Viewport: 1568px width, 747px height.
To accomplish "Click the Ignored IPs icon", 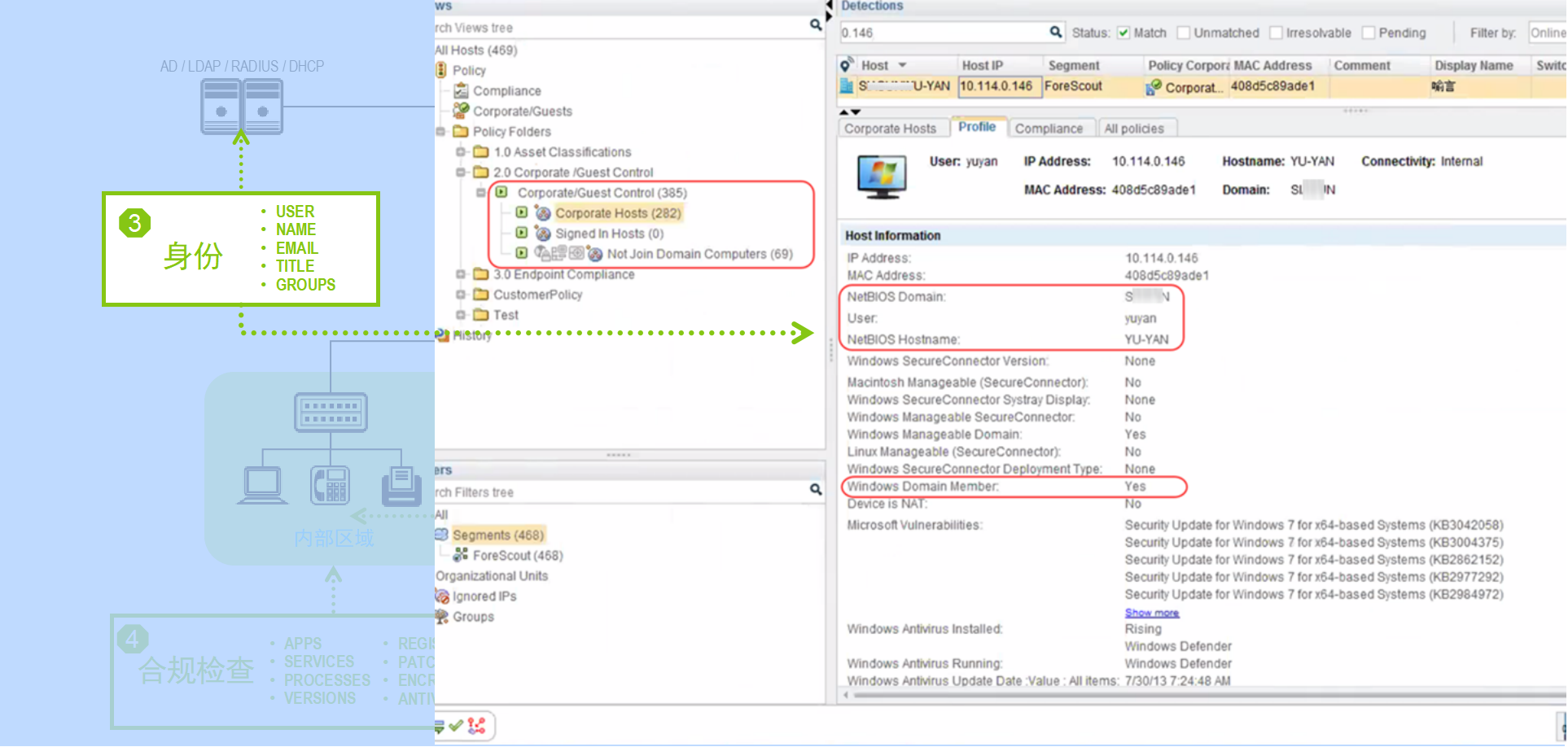I will (442, 596).
